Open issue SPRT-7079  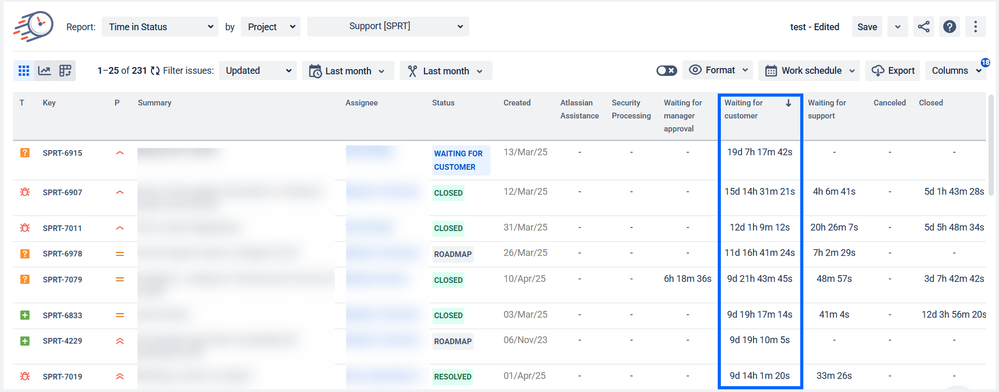pos(62,279)
